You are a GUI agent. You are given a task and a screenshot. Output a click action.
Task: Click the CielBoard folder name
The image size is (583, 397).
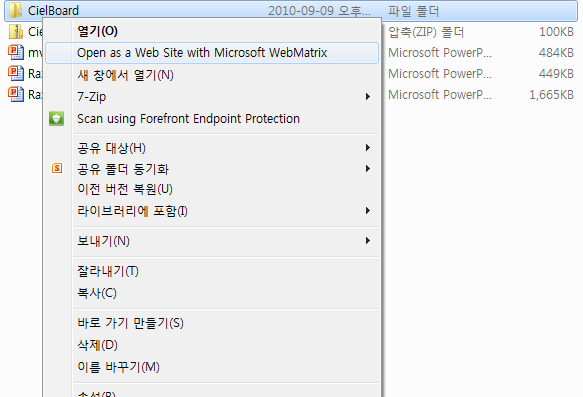(54, 10)
